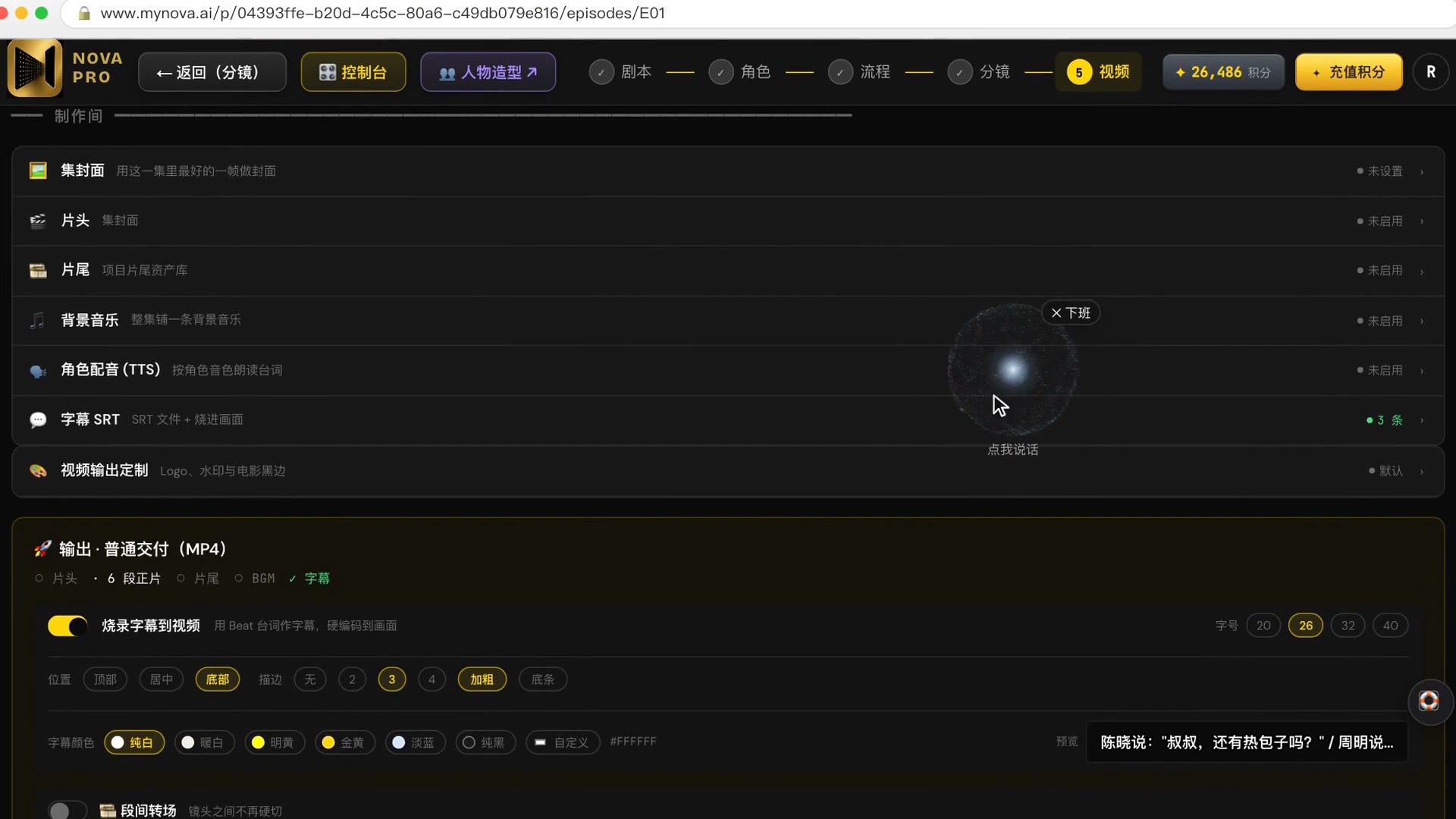Go to the 分镜 step
1456x819 pixels.
978,72
